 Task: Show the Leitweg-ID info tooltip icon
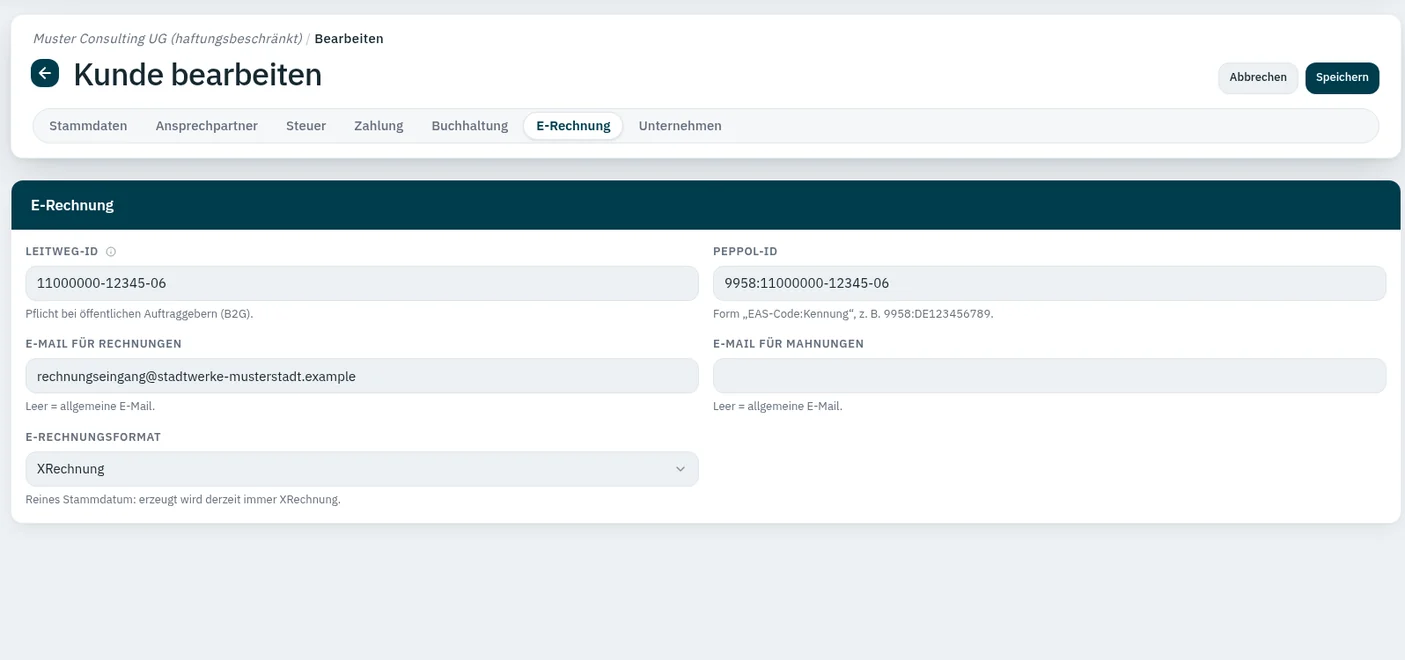tap(111, 252)
